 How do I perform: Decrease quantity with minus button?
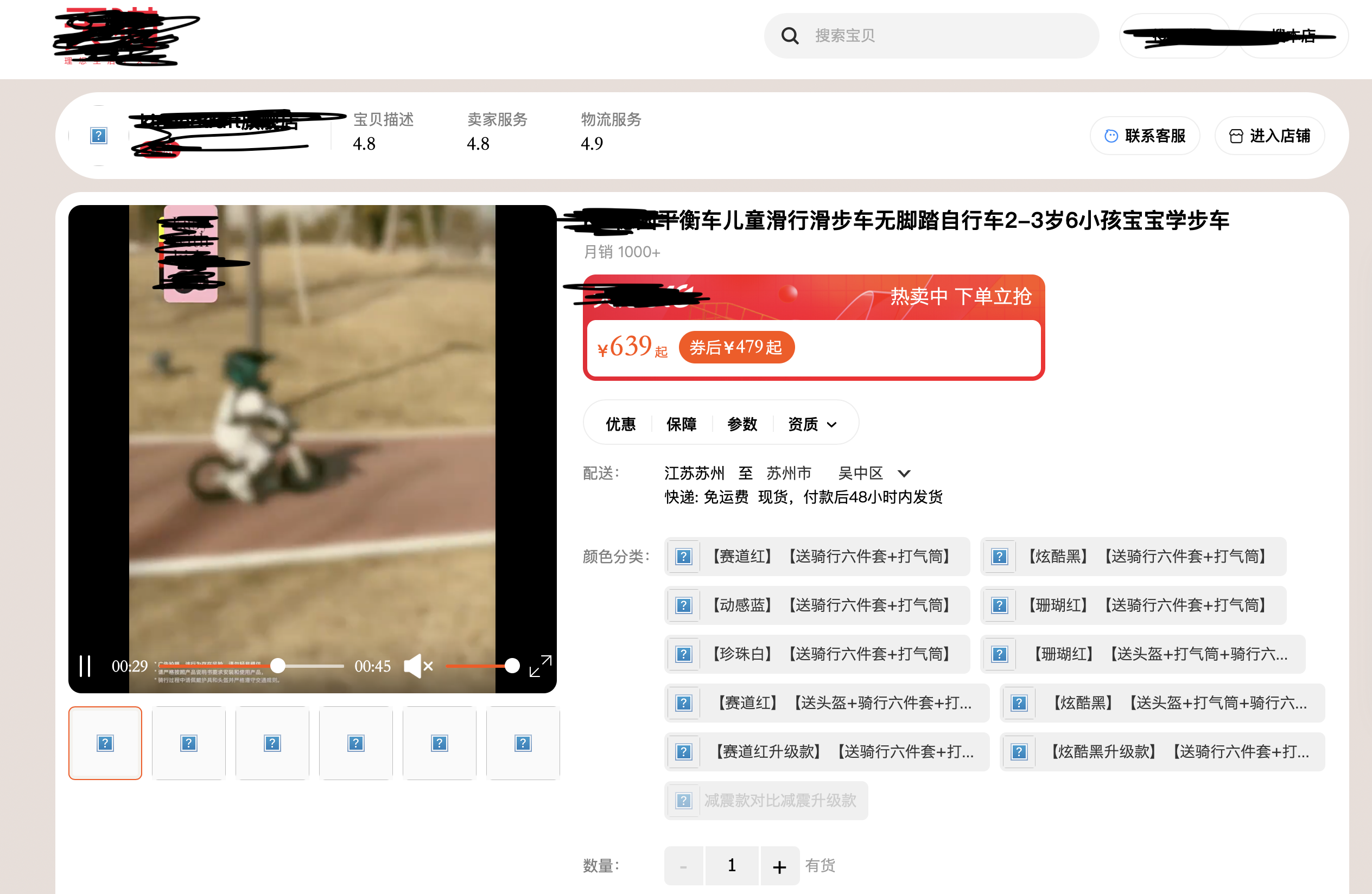(683, 866)
